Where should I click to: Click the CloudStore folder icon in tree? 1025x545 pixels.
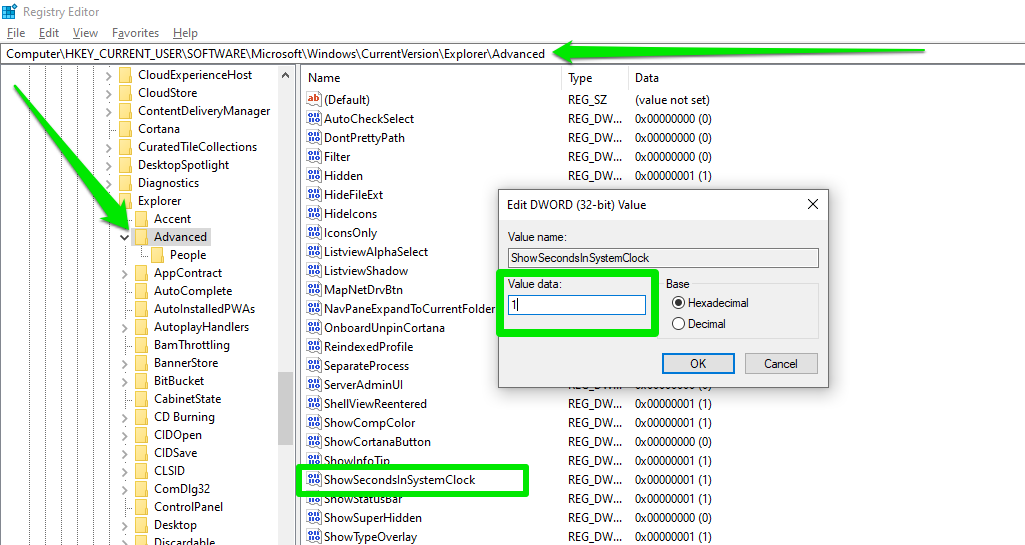[x=126, y=93]
